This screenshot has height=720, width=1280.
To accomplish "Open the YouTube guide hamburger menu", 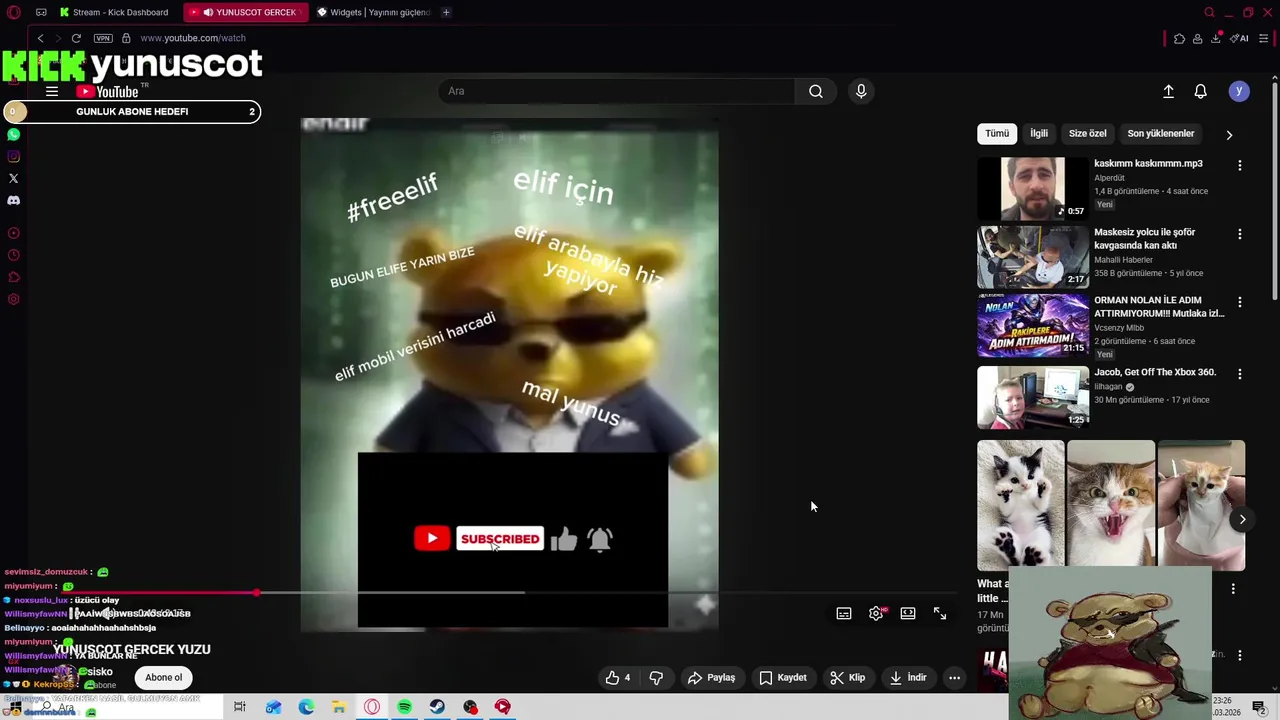I will tap(52, 91).
